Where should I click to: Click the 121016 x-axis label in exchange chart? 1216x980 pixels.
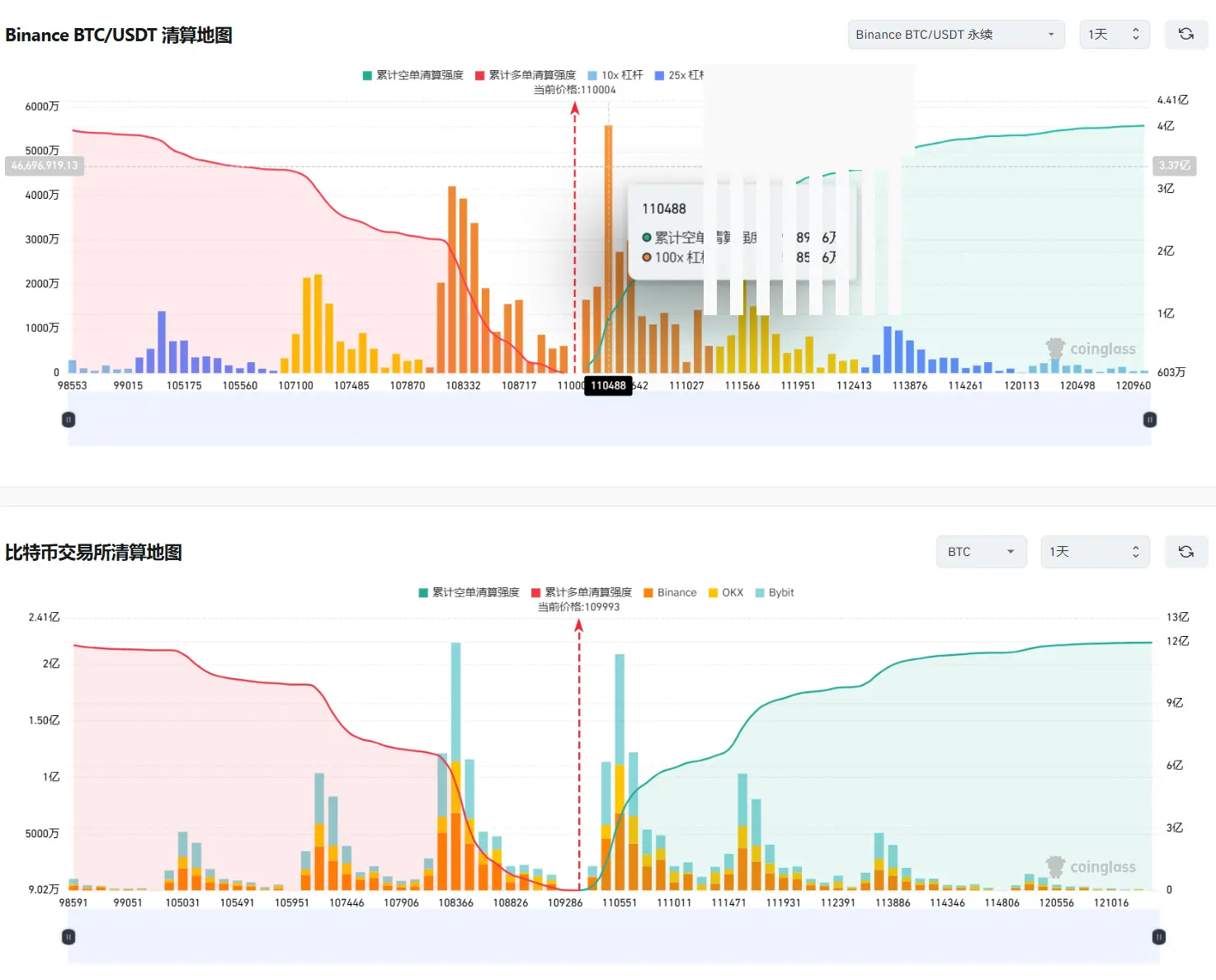point(1111,903)
